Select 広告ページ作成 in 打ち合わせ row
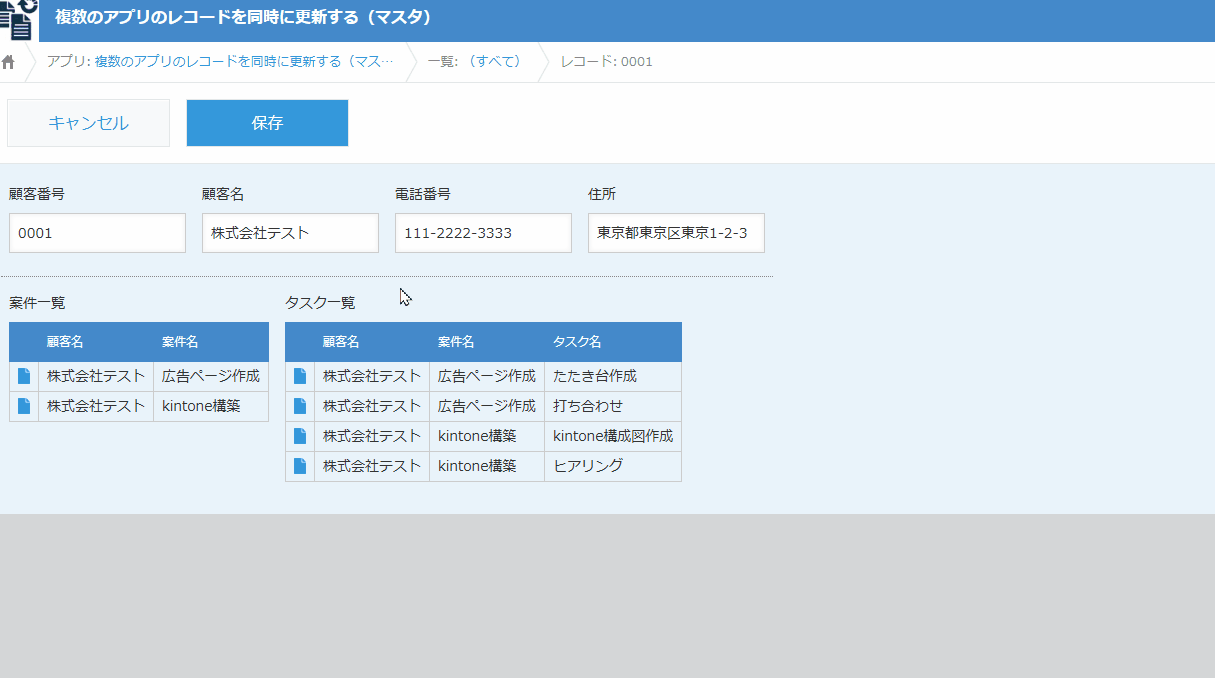This screenshot has height=678, width=1215. coord(487,406)
